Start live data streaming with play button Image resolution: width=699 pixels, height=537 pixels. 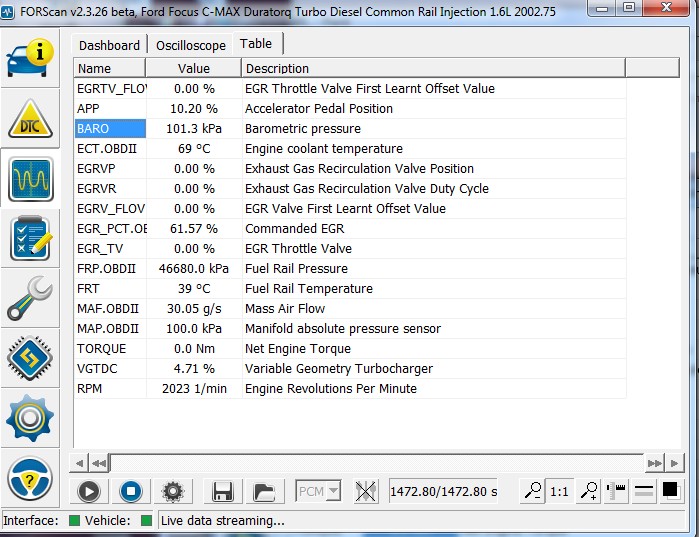pyautogui.click(x=89, y=491)
